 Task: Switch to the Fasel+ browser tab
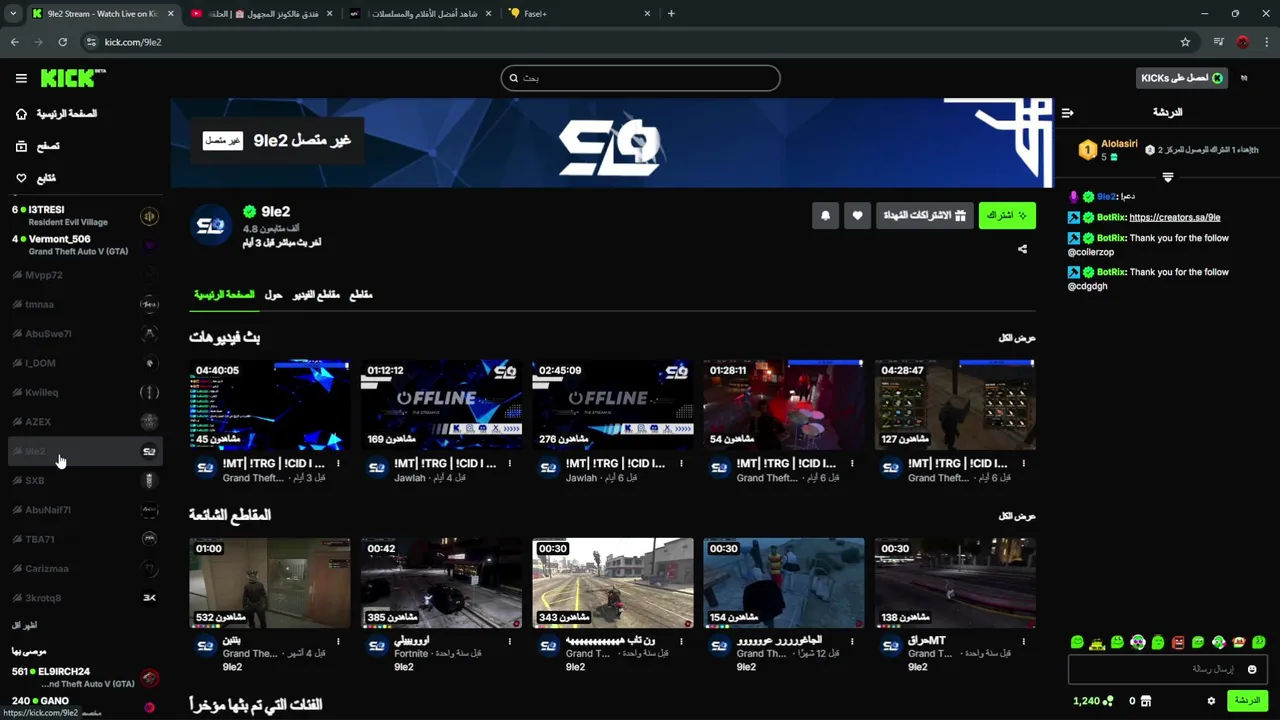tap(580, 14)
